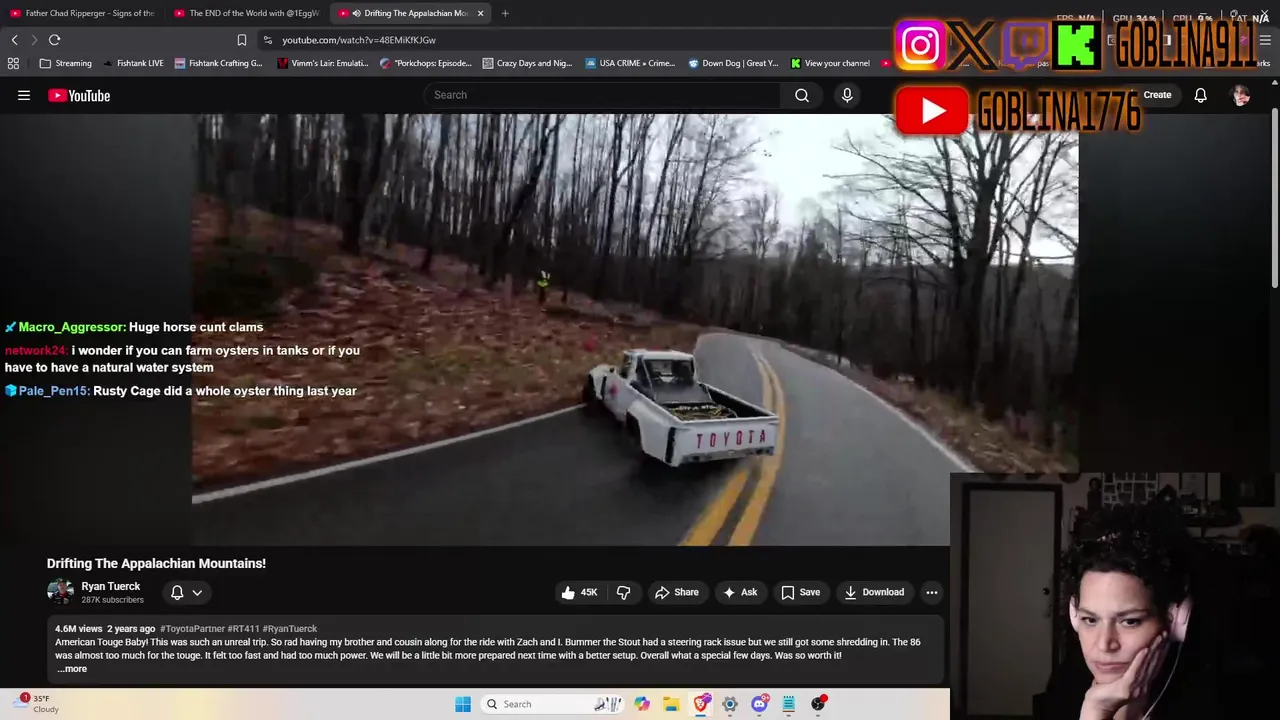
Task: Expand the subscription notification dropdown arrow
Action: click(x=197, y=592)
